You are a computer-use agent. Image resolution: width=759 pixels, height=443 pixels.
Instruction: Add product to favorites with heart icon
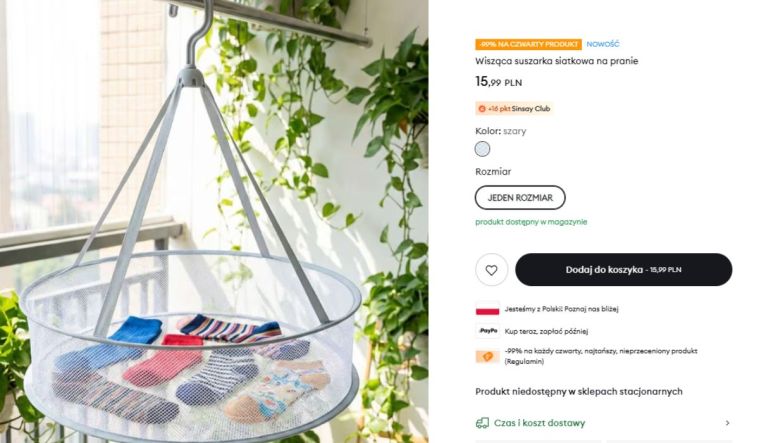(x=491, y=270)
